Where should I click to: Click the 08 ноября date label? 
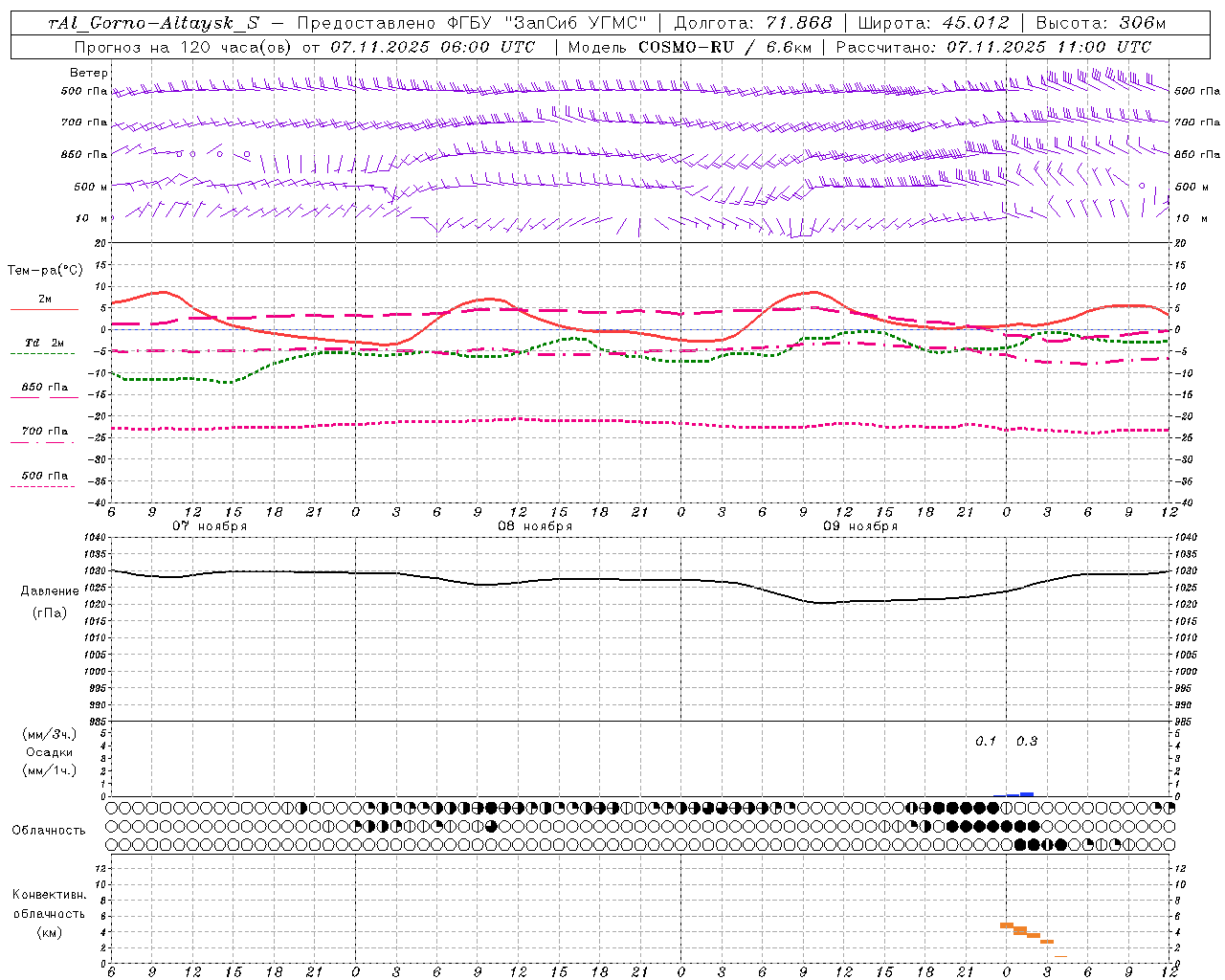[x=535, y=526]
